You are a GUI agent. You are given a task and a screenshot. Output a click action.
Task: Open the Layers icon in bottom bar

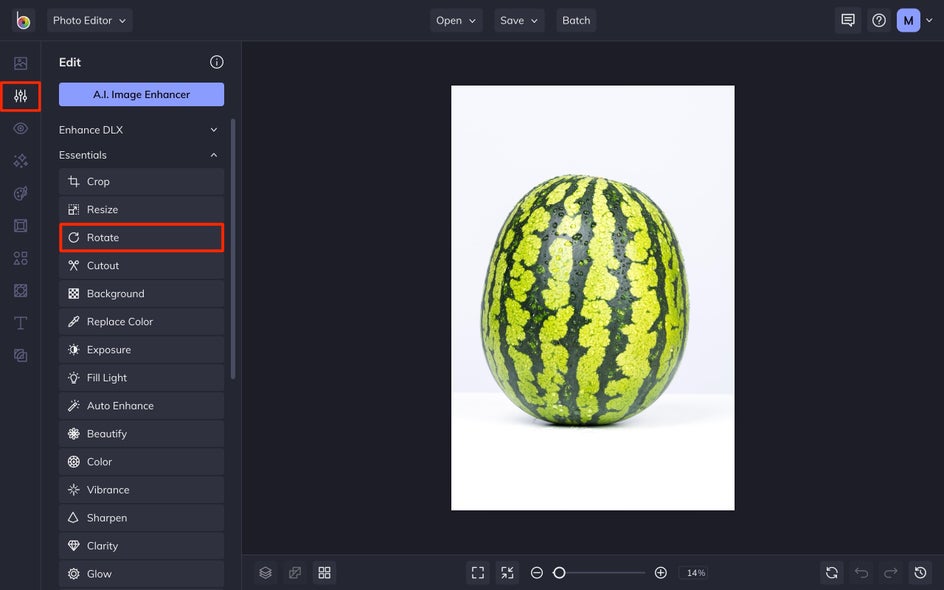pos(266,573)
